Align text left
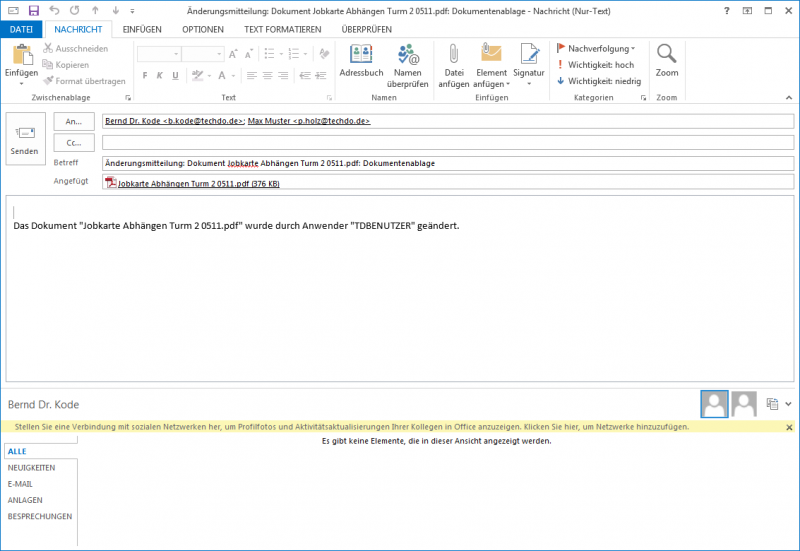The height and width of the screenshot is (551, 800). [x=252, y=76]
